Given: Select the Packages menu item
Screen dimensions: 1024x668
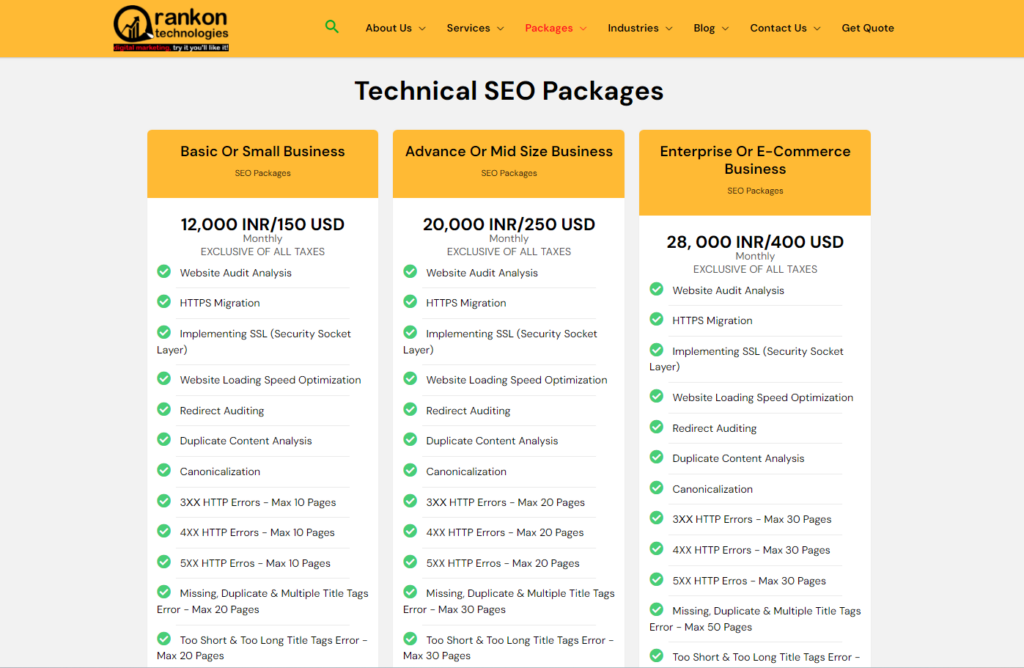Looking at the screenshot, I should [555, 28].
